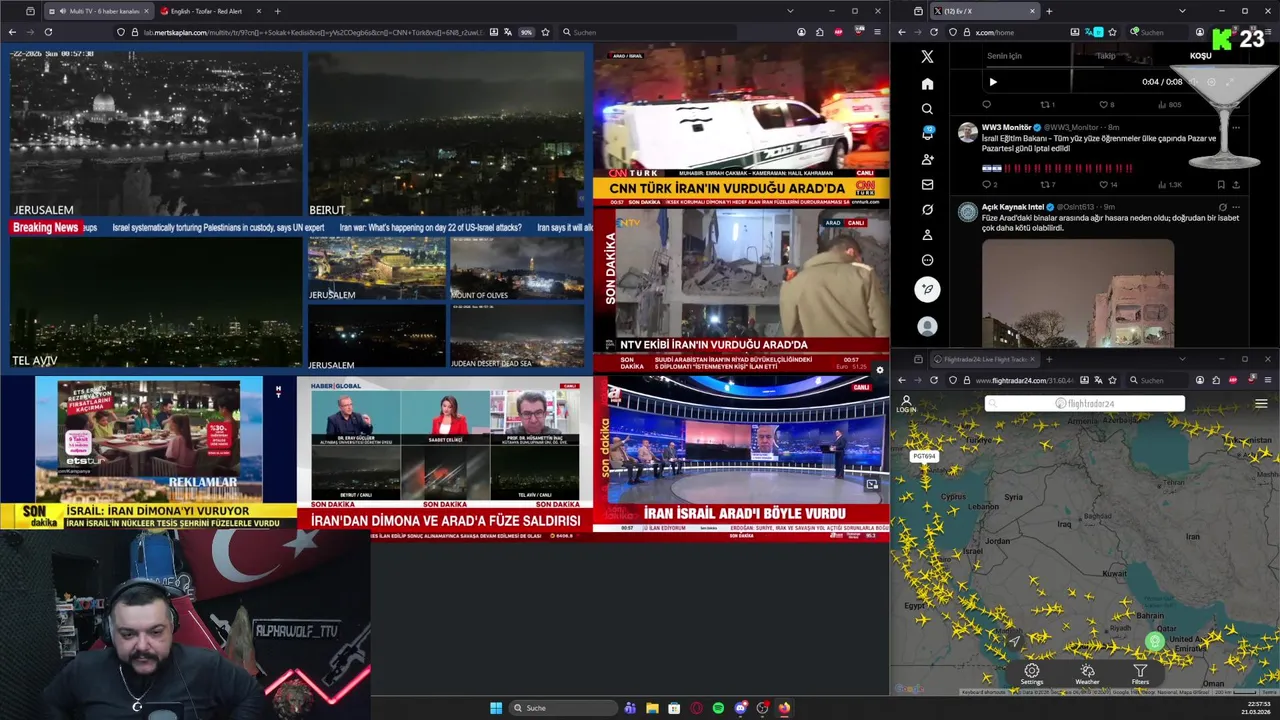Select PGT694 flight label on map
1280x720 pixels.
click(924, 456)
